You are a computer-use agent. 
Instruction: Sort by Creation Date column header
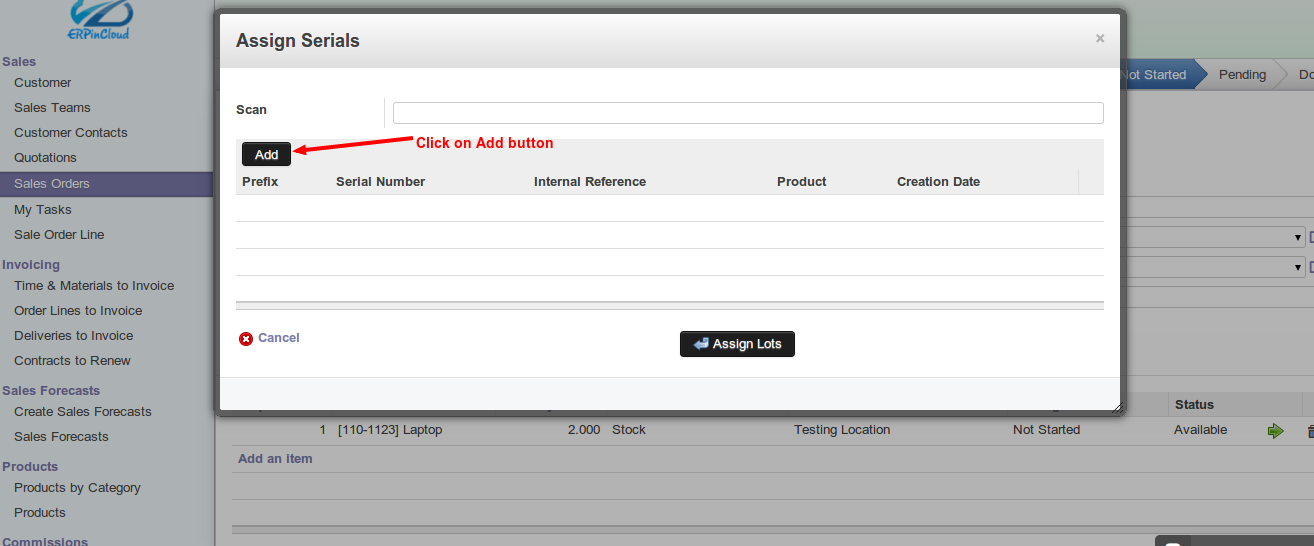tap(938, 182)
